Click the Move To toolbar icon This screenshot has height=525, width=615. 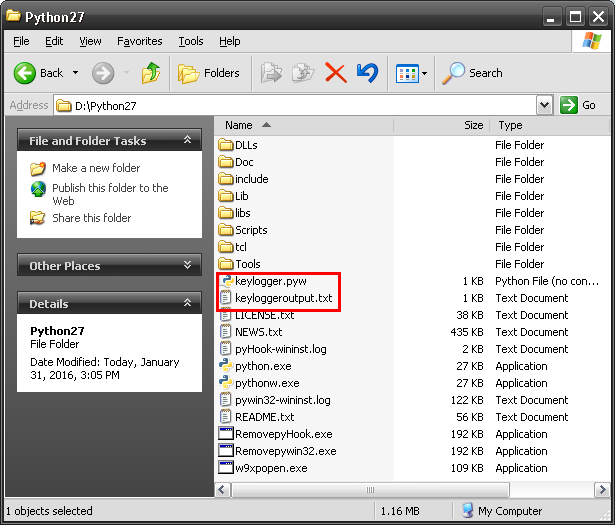(271, 73)
